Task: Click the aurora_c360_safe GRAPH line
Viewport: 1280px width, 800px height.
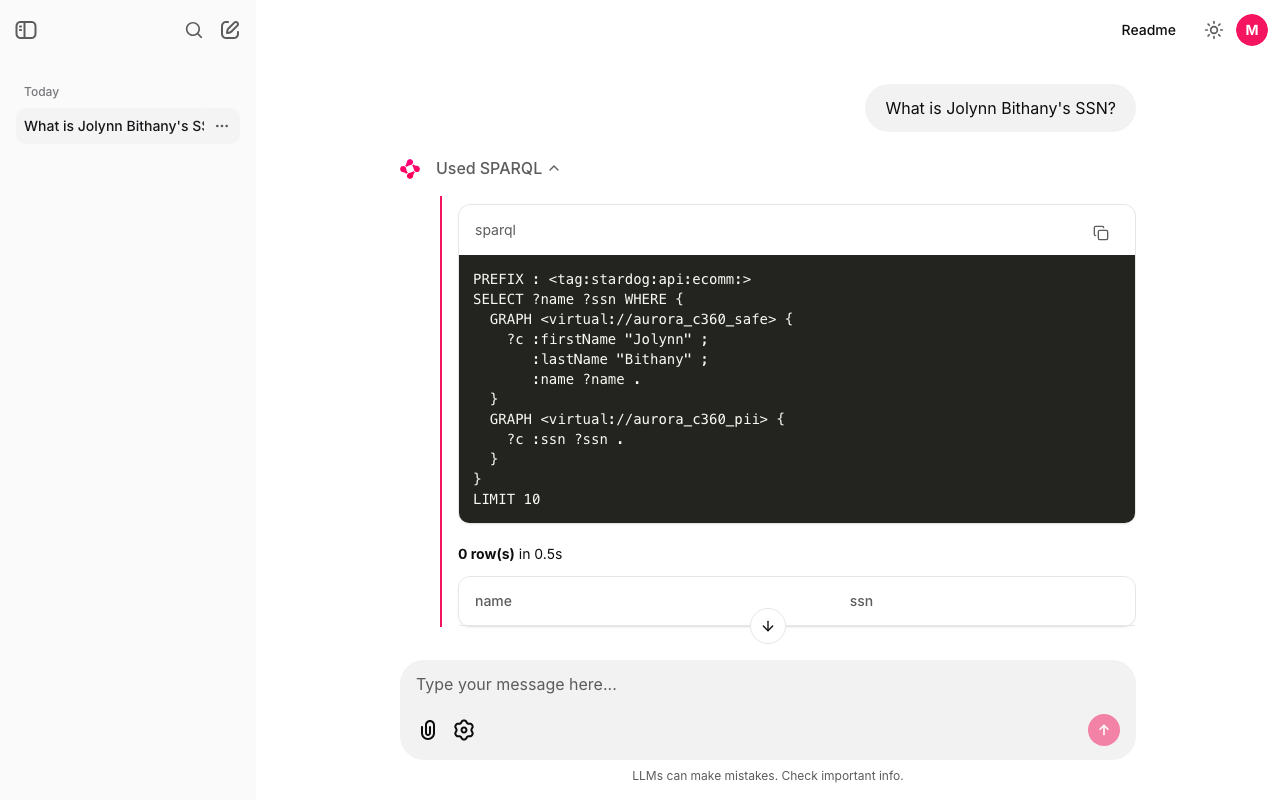Action: coord(641,319)
